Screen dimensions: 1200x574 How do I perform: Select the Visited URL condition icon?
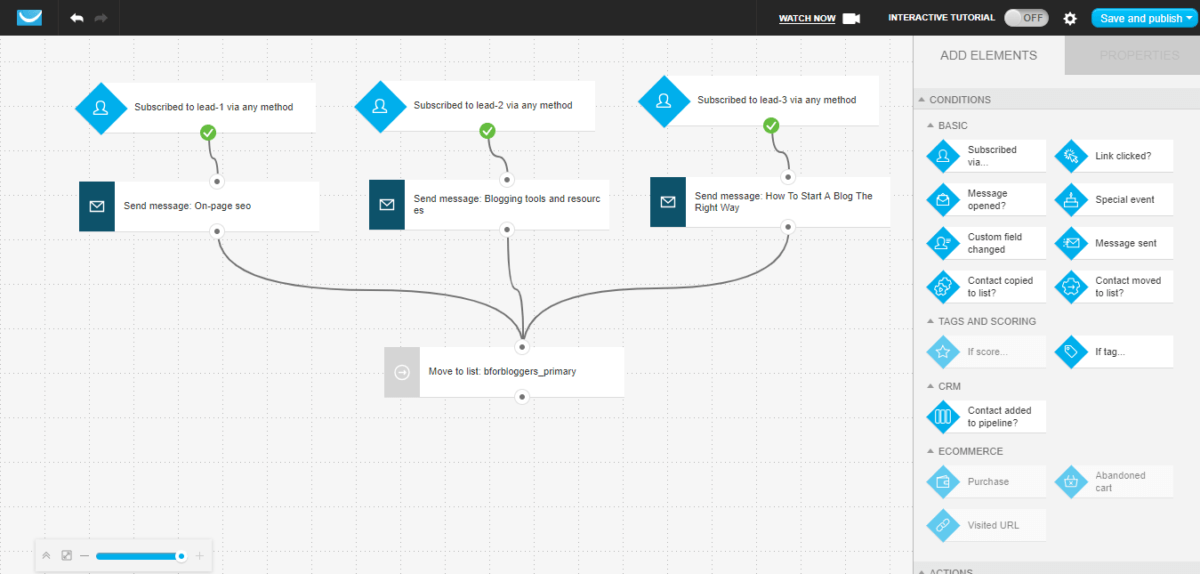(943, 525)
